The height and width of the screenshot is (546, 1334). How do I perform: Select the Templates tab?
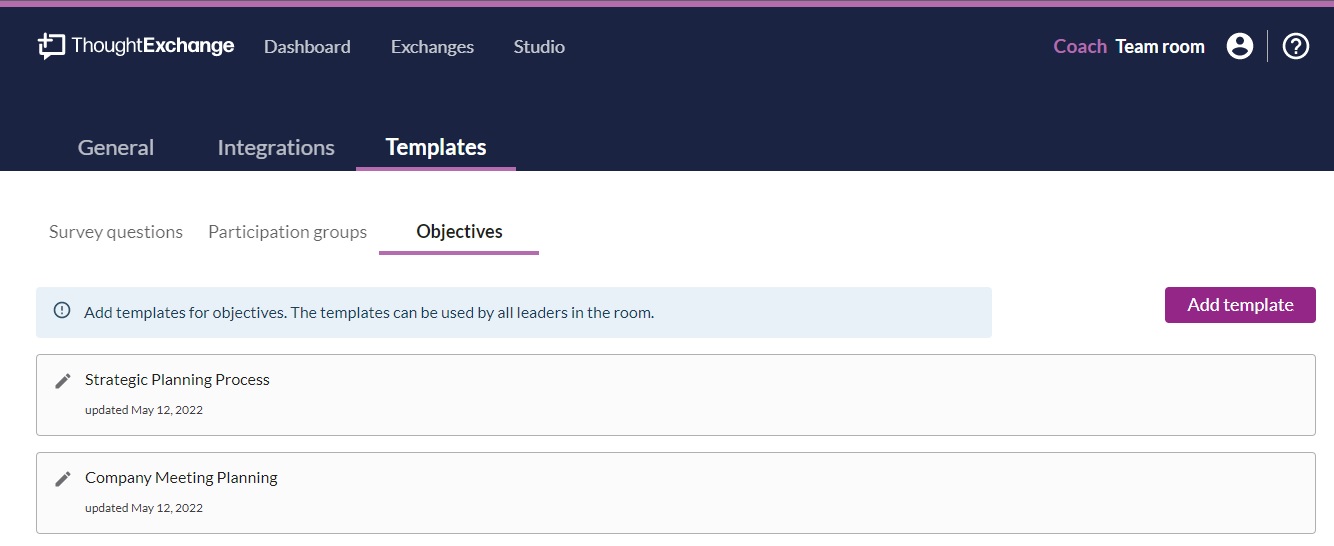pos(436,148)
